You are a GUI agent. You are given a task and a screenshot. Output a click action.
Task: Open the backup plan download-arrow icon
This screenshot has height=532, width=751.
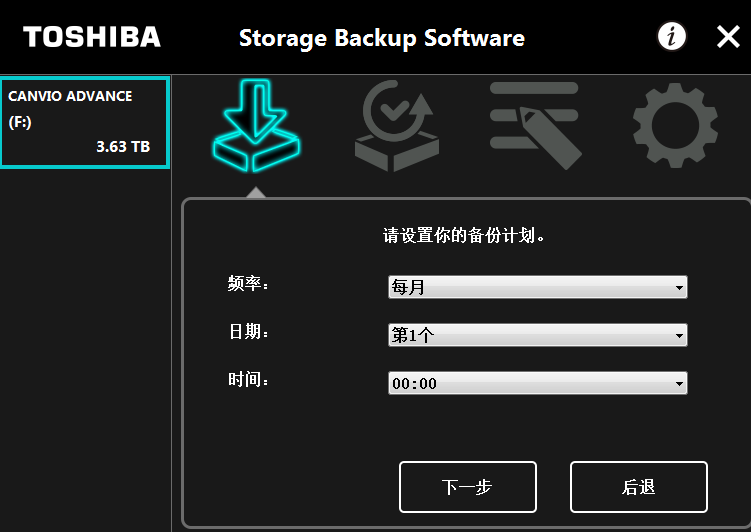[255, 126]
